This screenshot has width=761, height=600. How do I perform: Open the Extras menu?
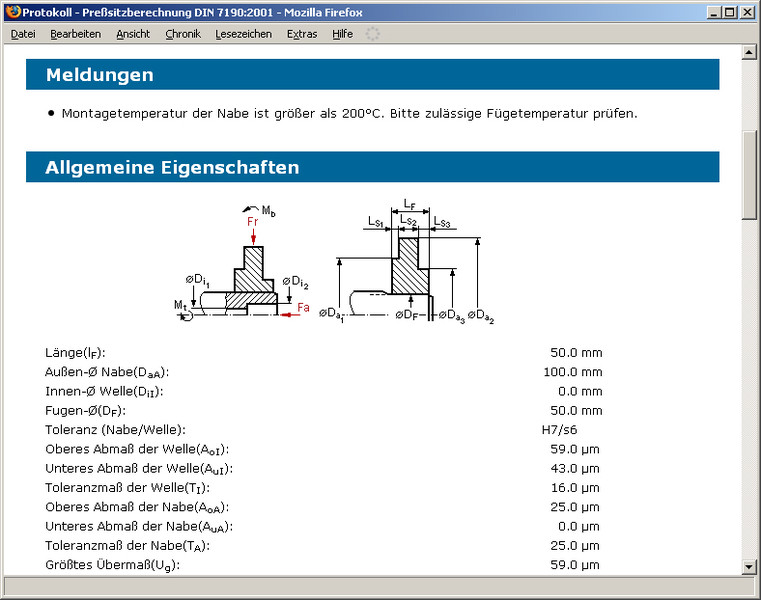[301, 34]
